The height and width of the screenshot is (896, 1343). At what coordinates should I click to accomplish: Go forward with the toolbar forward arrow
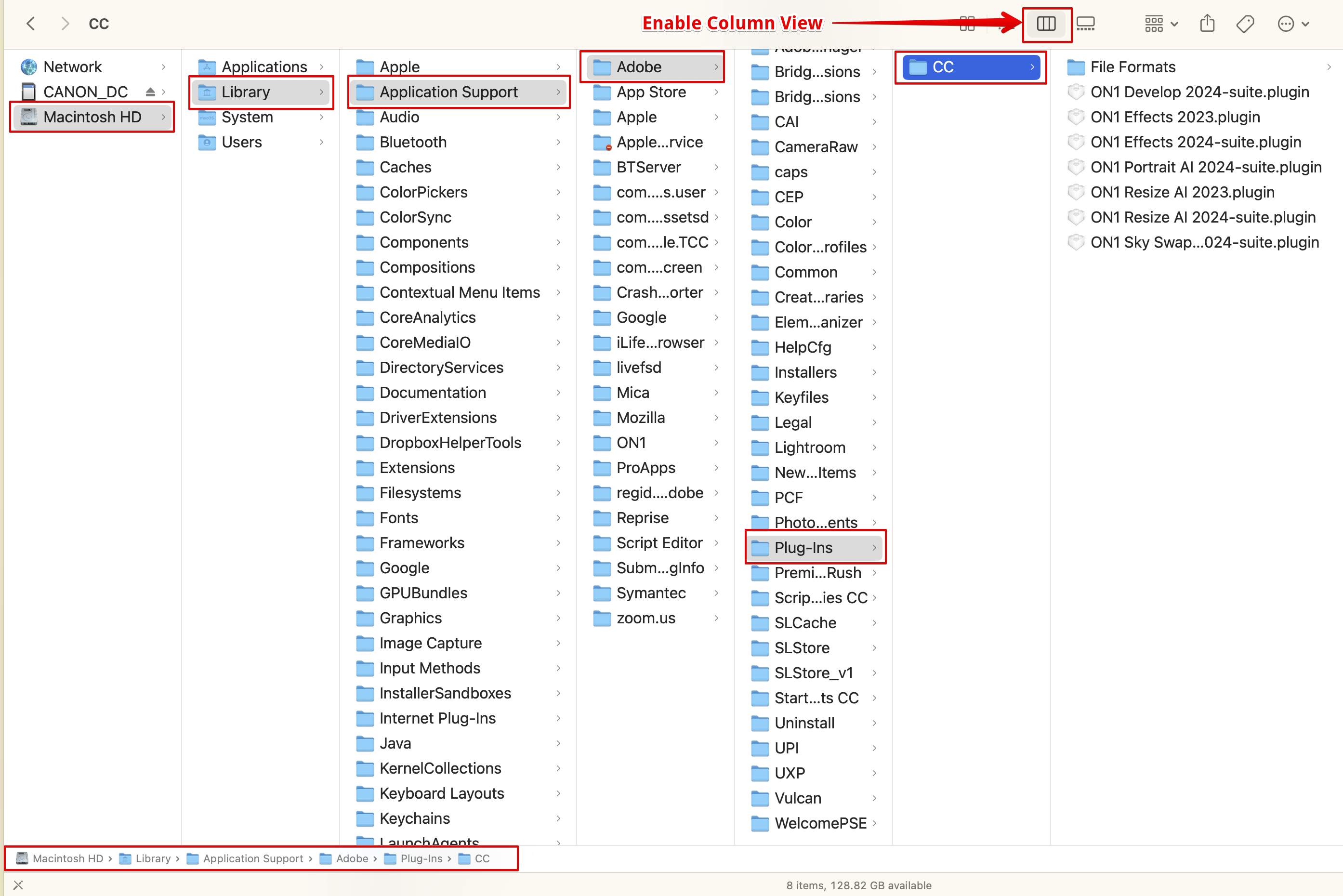(x=65, y=24)
